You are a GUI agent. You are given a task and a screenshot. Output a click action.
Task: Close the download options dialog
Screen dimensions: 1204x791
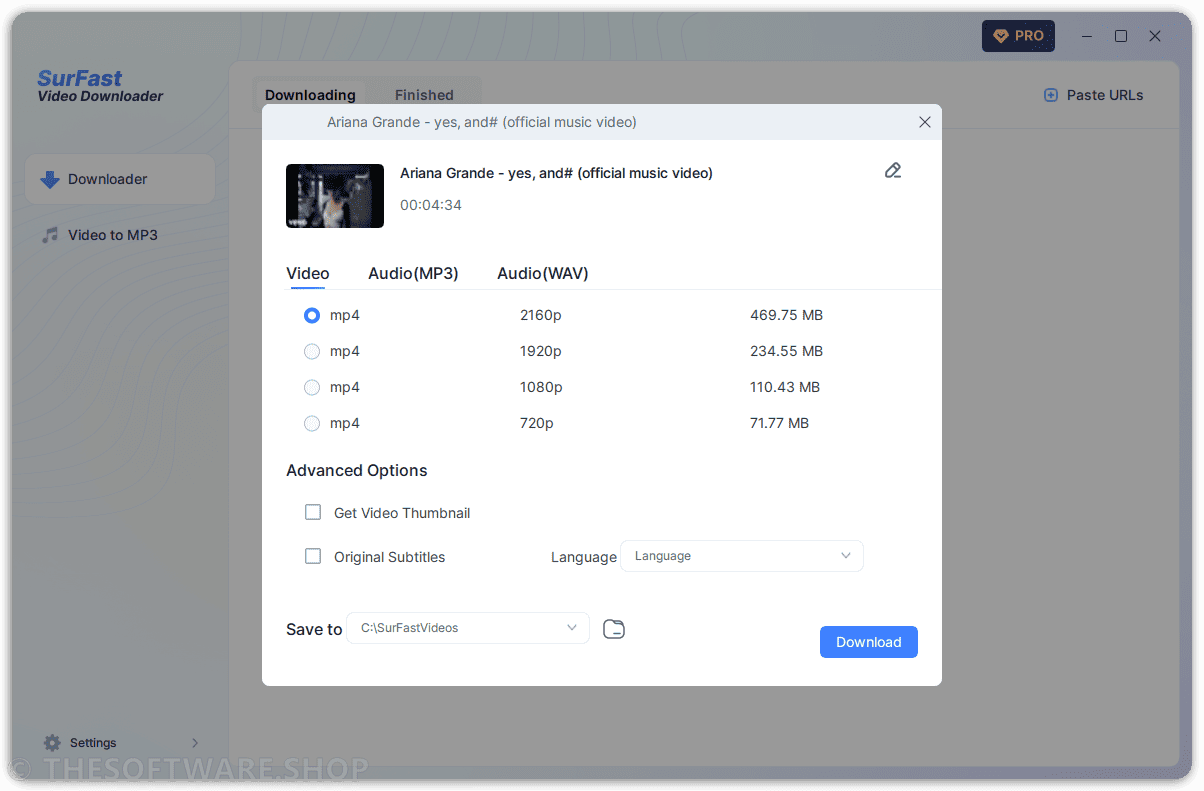click(924, 122)
